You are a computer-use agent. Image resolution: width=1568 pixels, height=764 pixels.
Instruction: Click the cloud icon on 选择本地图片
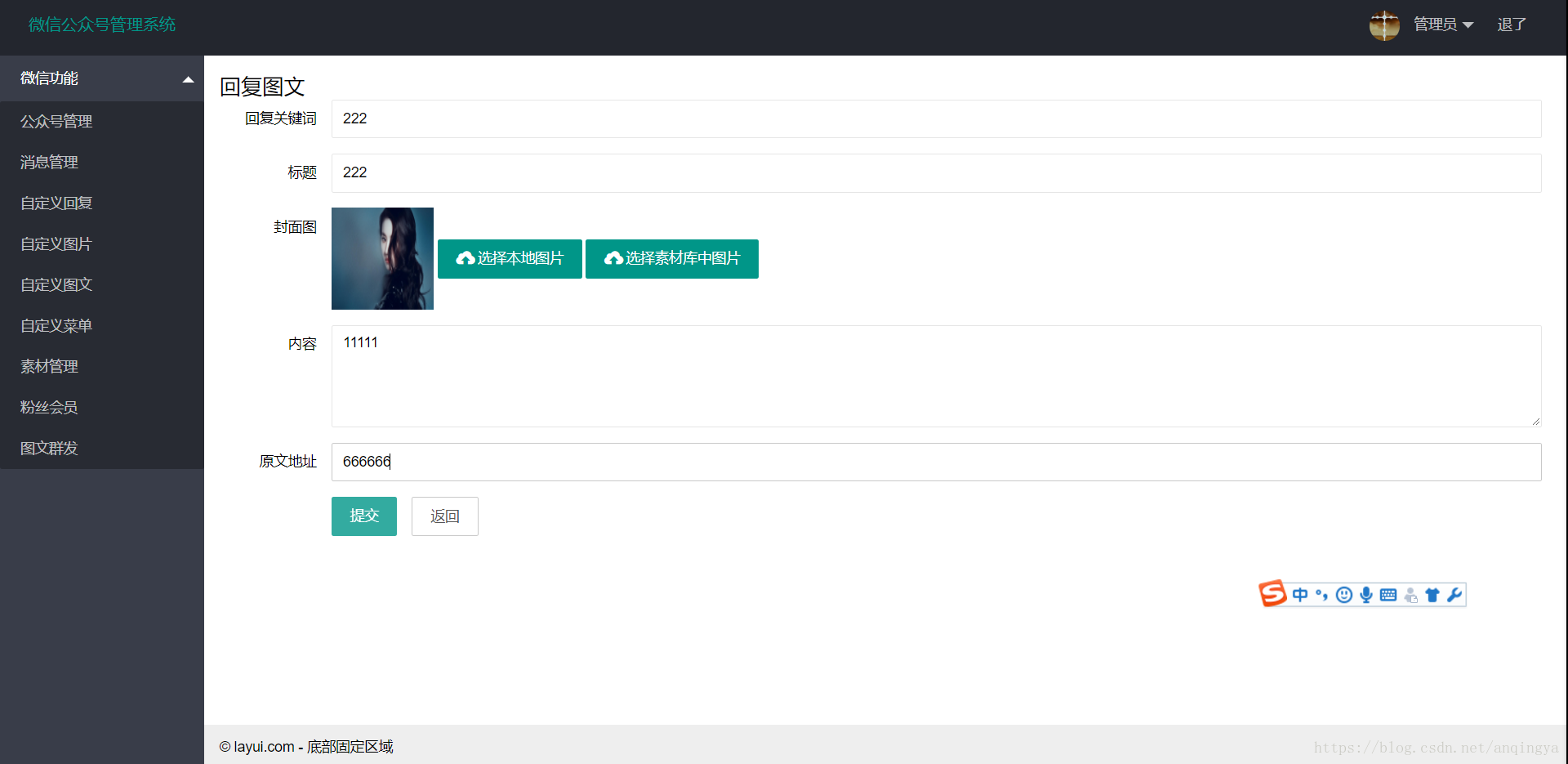(465, 258)
